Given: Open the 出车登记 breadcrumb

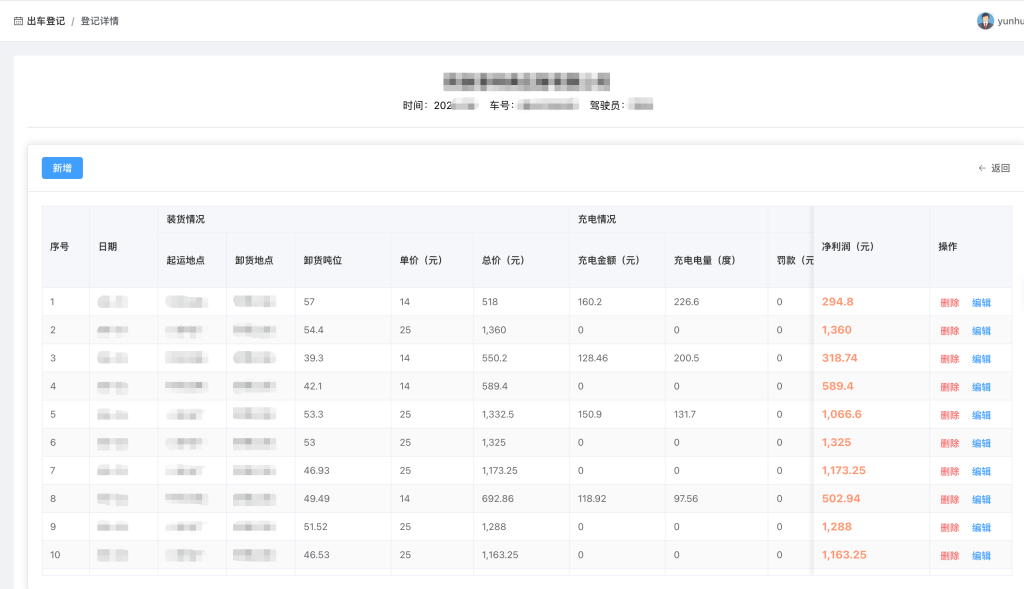Looking at the screenshot, I should [45, 21].
